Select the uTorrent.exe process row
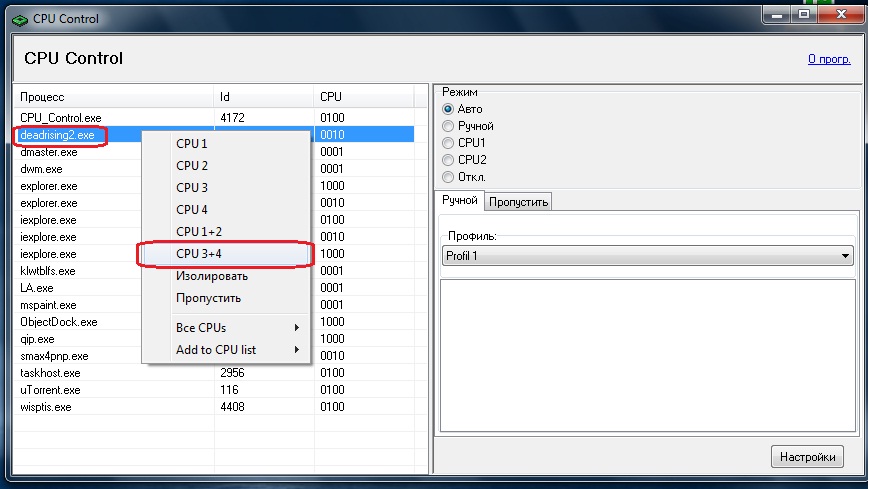Viewport: 870px width, 489px height. point(214,390)
